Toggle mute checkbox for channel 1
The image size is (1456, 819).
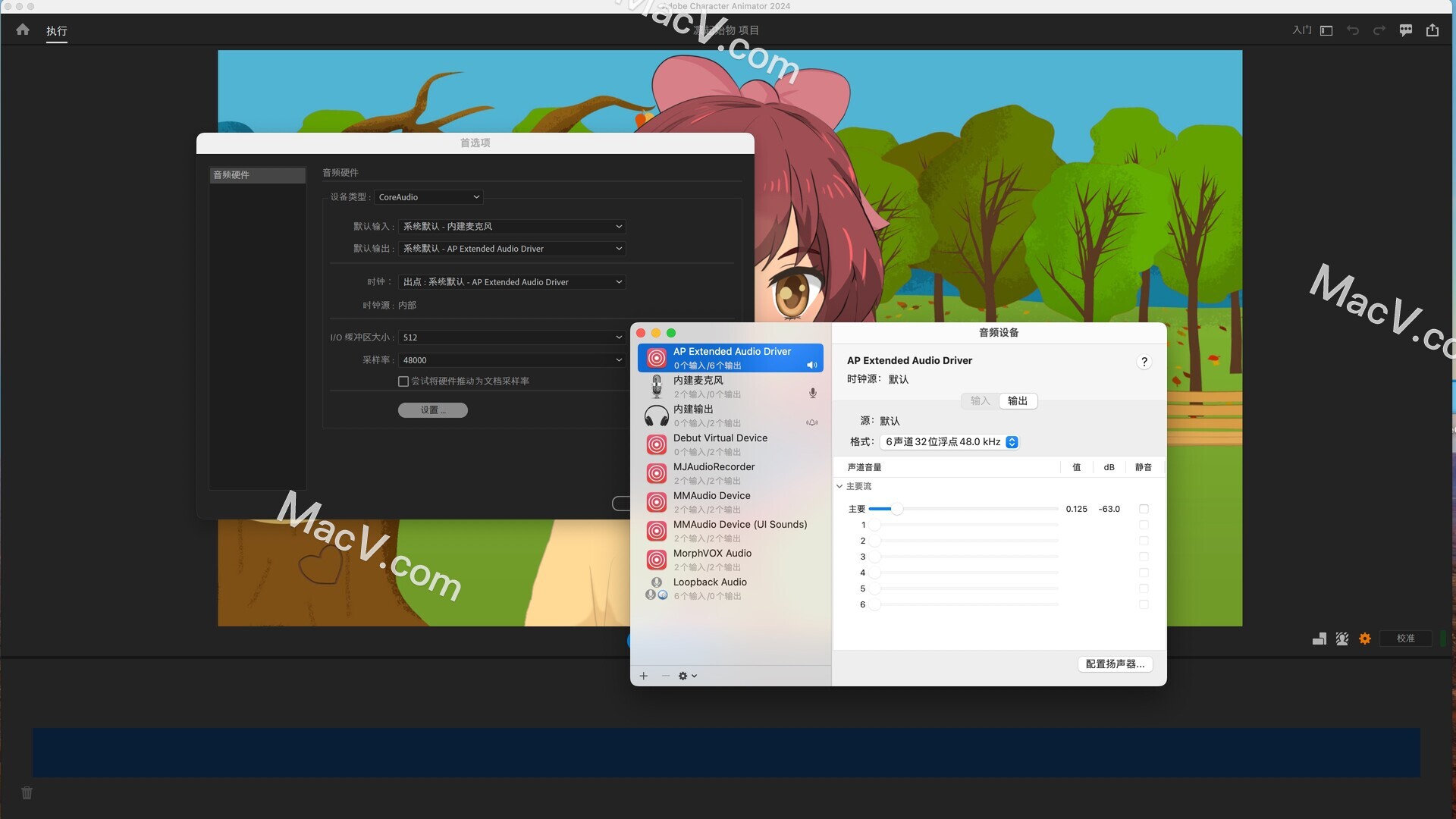pos(1144,525)
